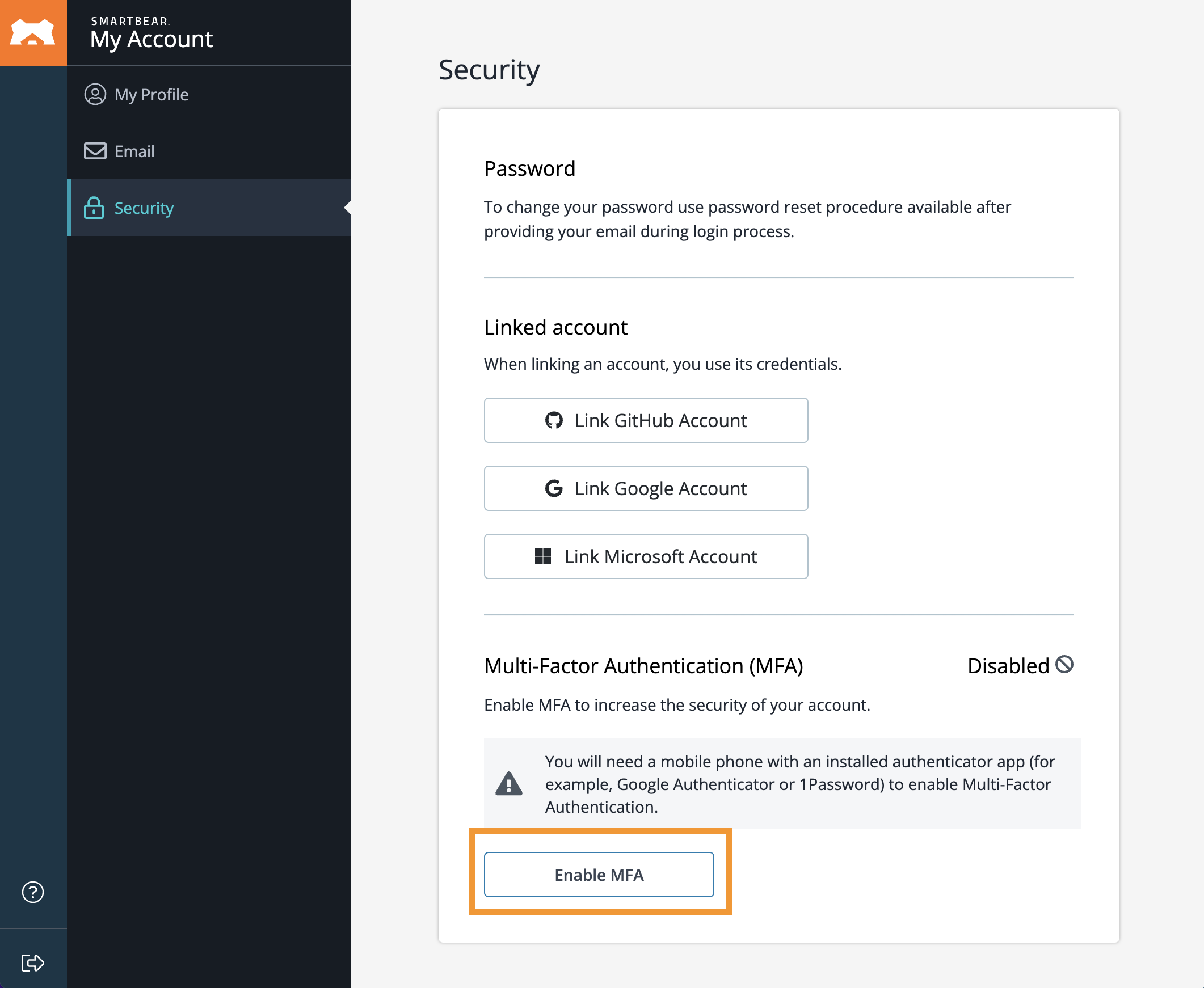Navigate to the My Profile section

click(151, 95)
